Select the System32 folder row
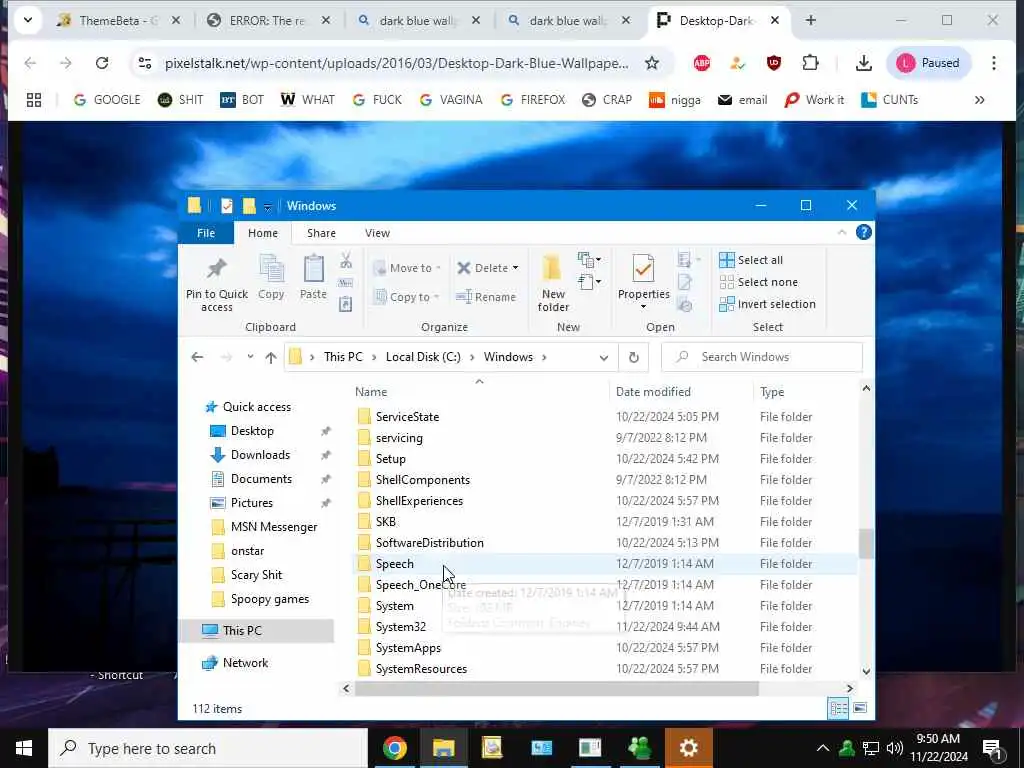This screenshot has width=1024, height=768. [605, 627]
